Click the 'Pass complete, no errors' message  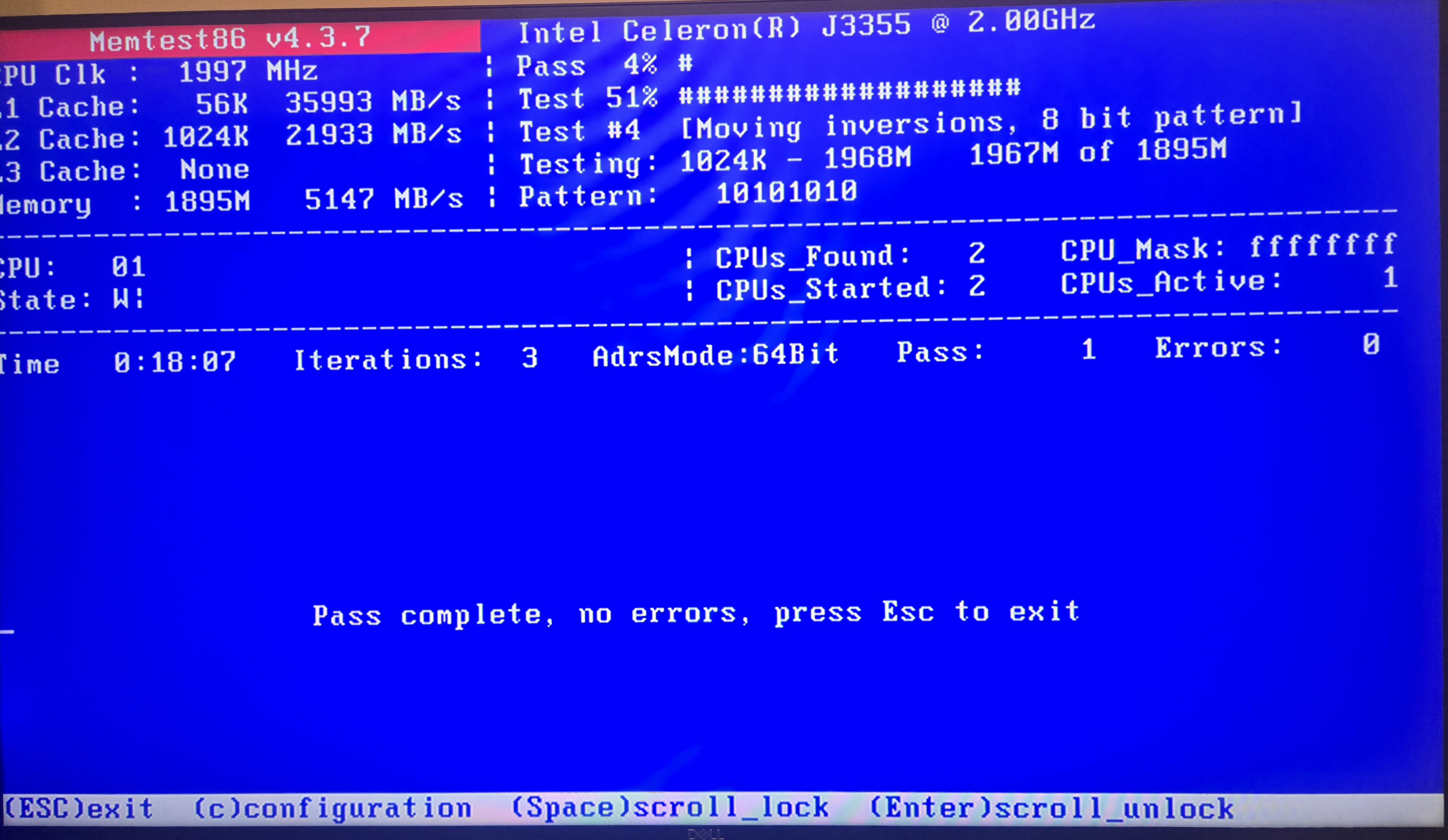click(x=696, y=613)
